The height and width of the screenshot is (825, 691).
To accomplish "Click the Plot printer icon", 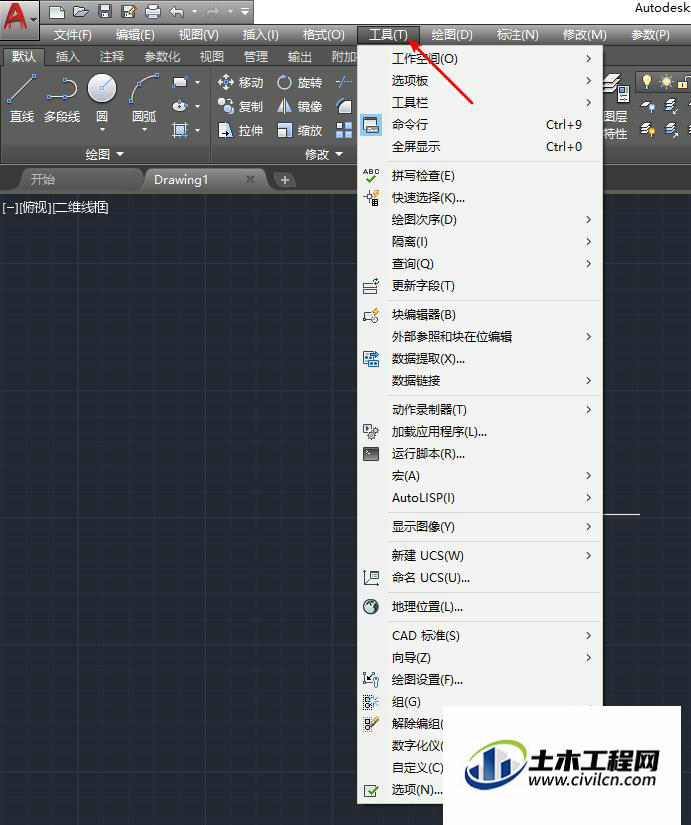I will (153, 11).
